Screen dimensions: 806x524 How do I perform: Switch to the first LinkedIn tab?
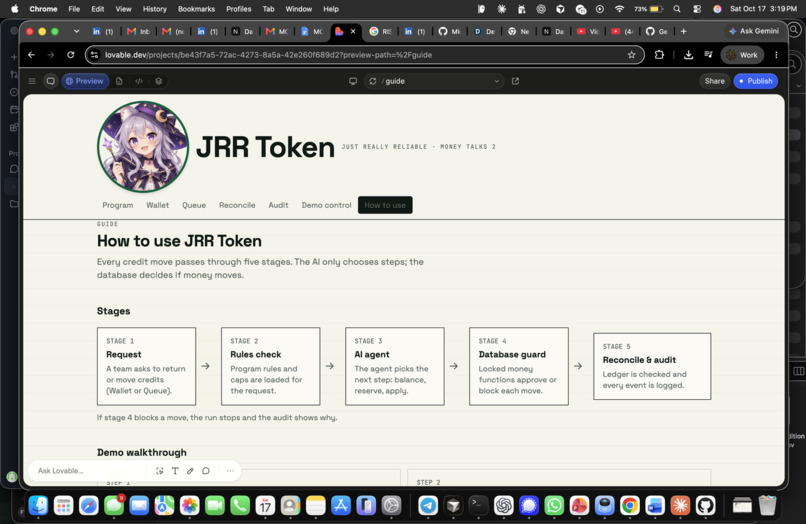point(103,31)
